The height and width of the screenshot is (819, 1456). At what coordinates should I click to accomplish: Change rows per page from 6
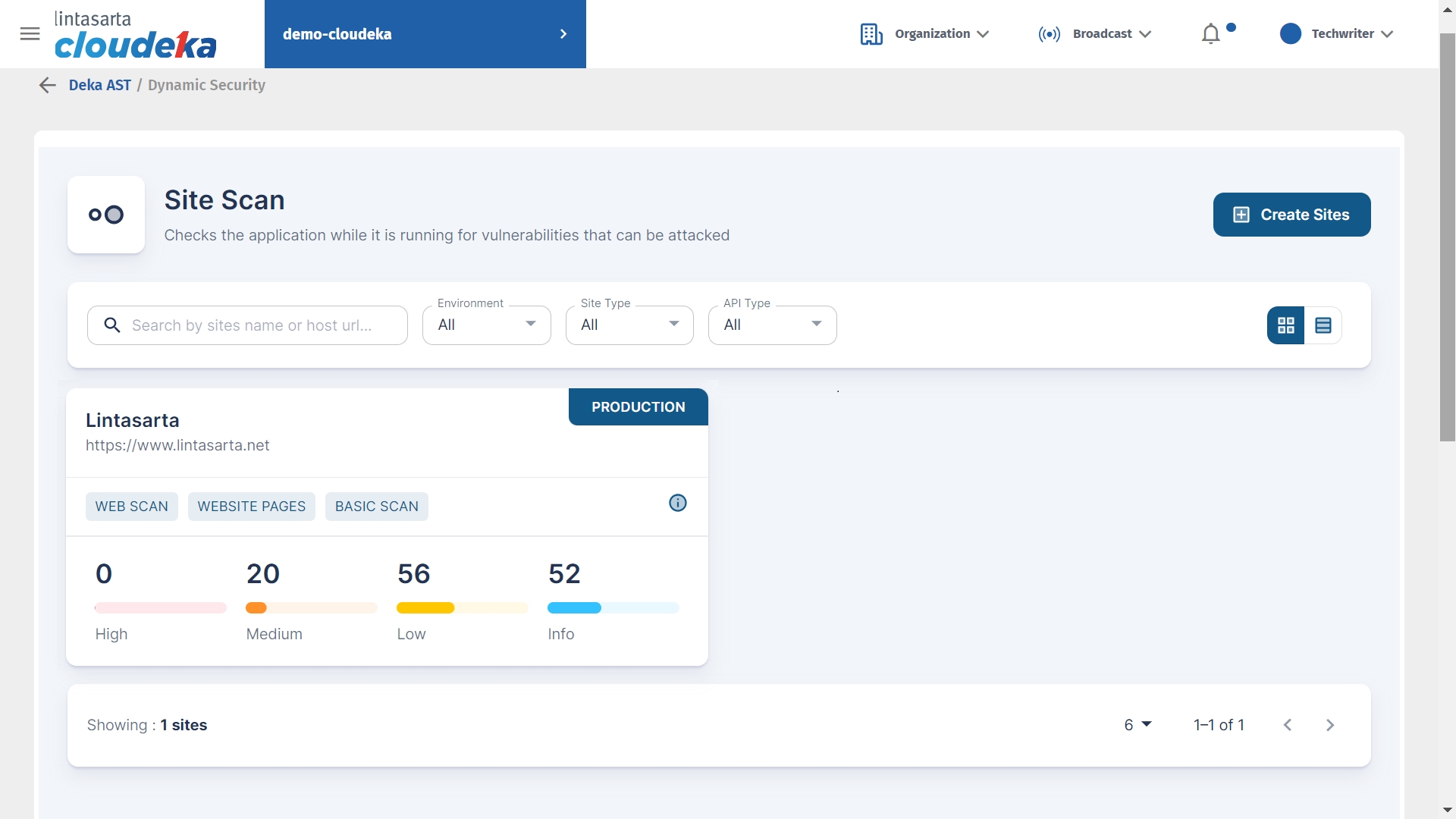[1137, 725]
